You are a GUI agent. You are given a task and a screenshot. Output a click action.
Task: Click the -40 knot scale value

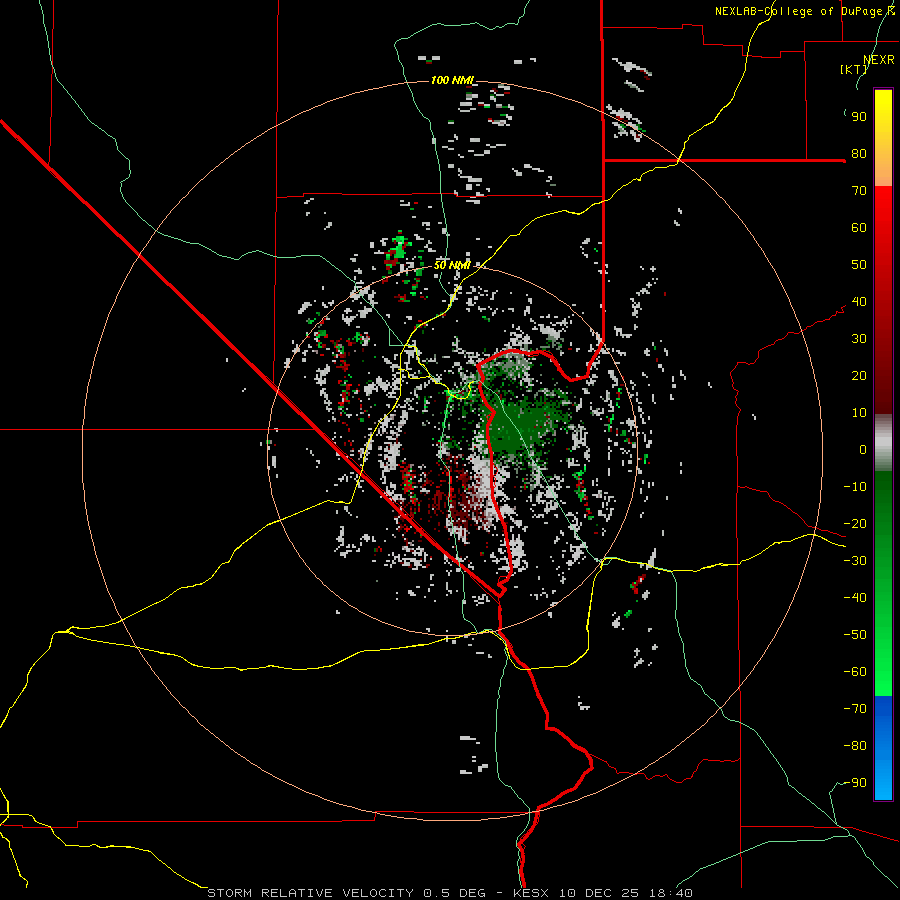(855, 598)
